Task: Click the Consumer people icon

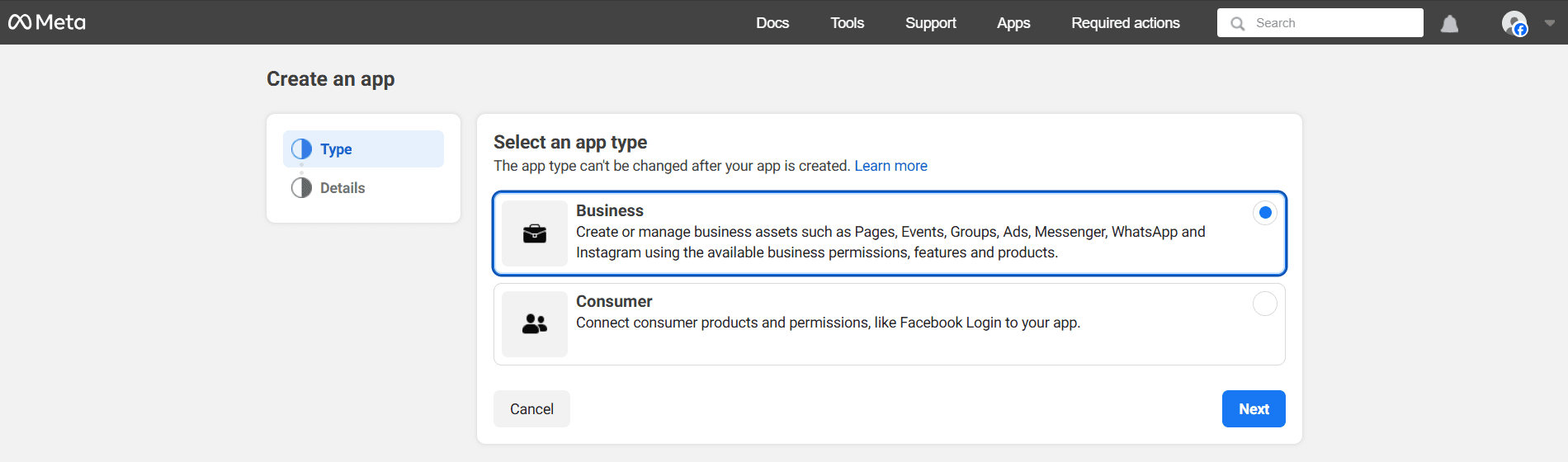Action: [x=535, y=324]
